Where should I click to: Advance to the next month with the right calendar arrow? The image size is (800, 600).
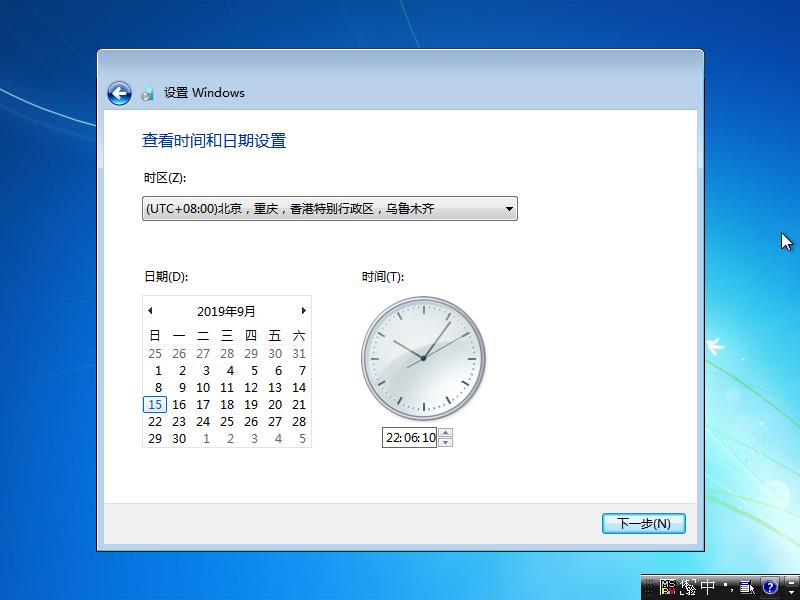click(304, 311)
